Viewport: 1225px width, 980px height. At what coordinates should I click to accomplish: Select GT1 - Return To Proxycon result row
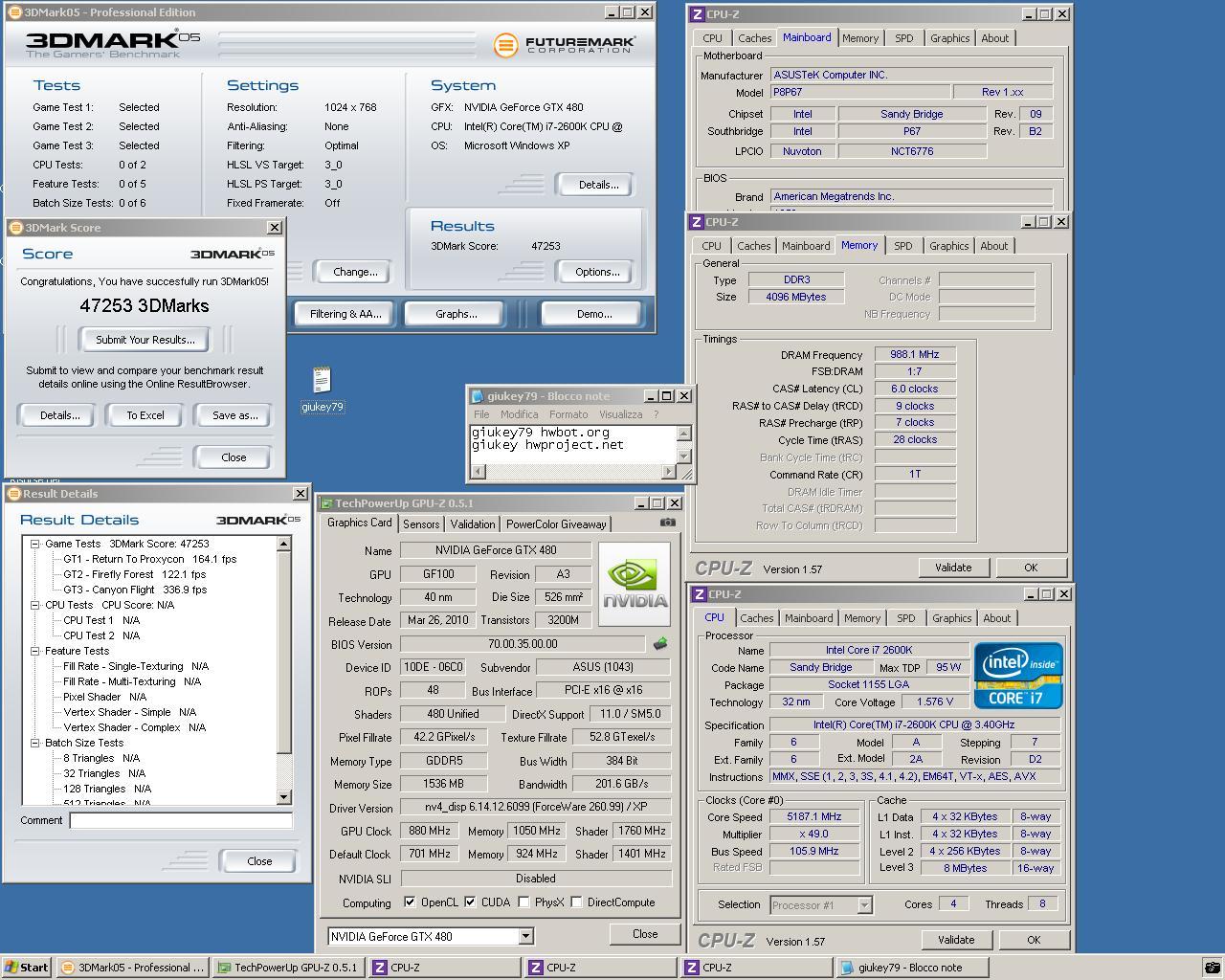point(149,559)
